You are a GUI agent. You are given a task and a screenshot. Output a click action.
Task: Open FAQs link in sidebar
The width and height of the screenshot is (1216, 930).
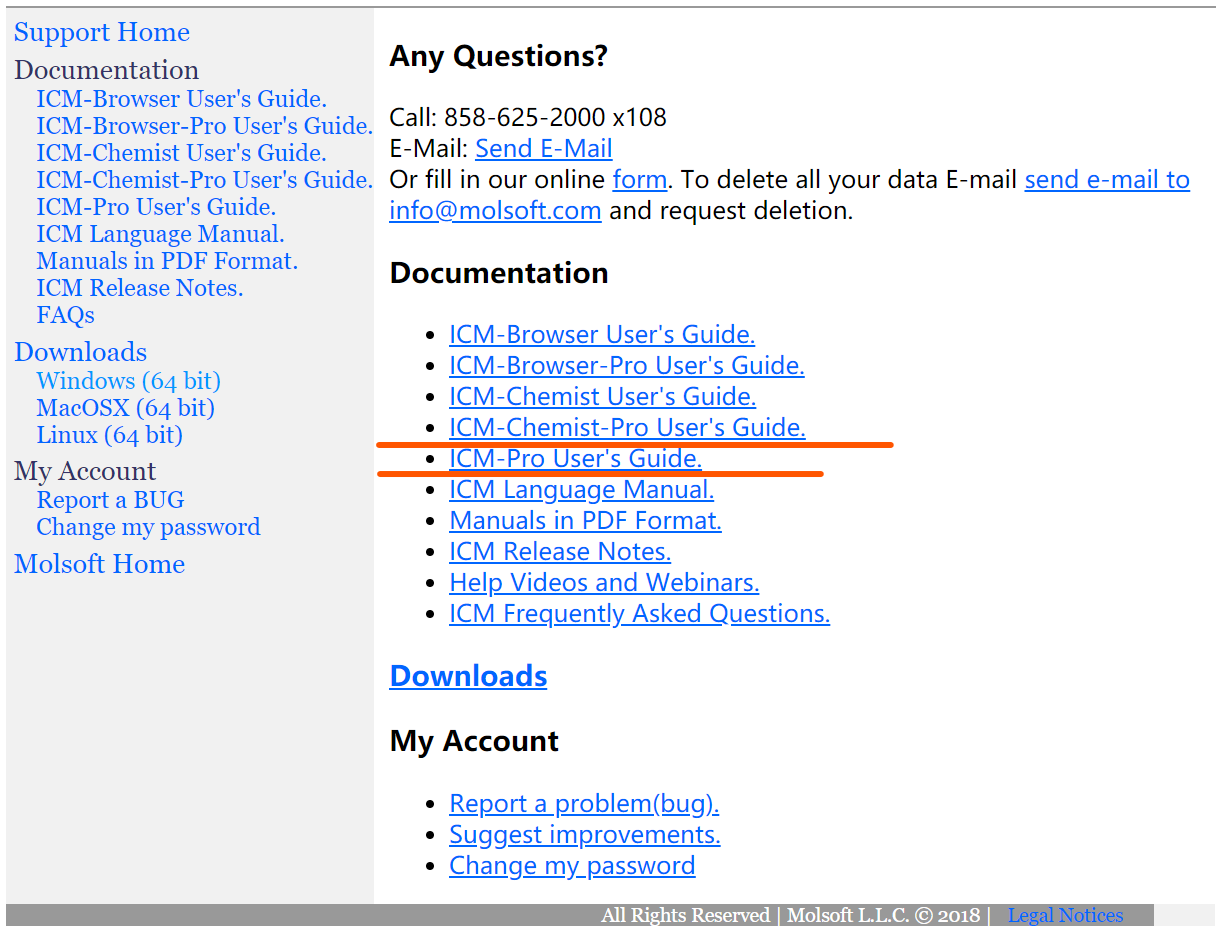[x=66, y=315]
